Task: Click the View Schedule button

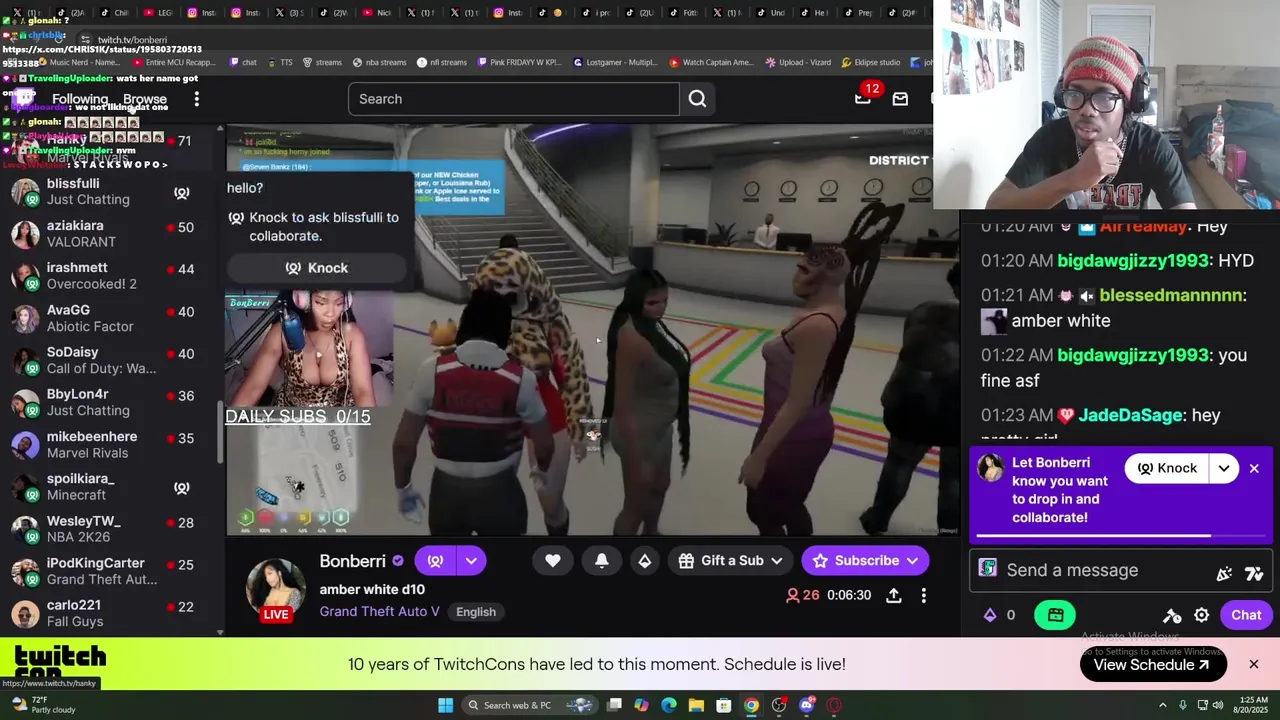Action: coord(1153,665)
